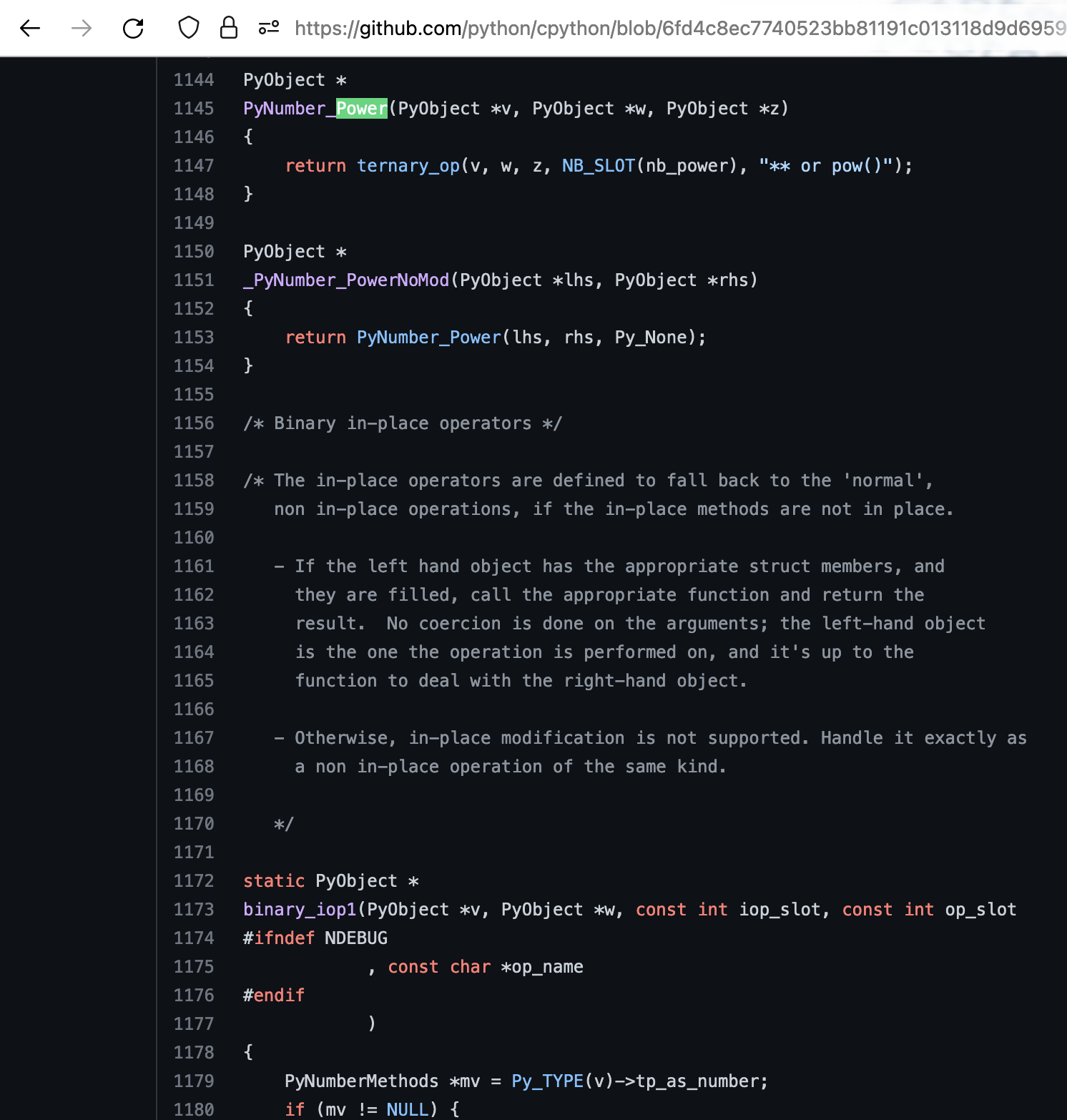Focus the GitHub URL address field

pyautogui.click(x=680, y=28)
